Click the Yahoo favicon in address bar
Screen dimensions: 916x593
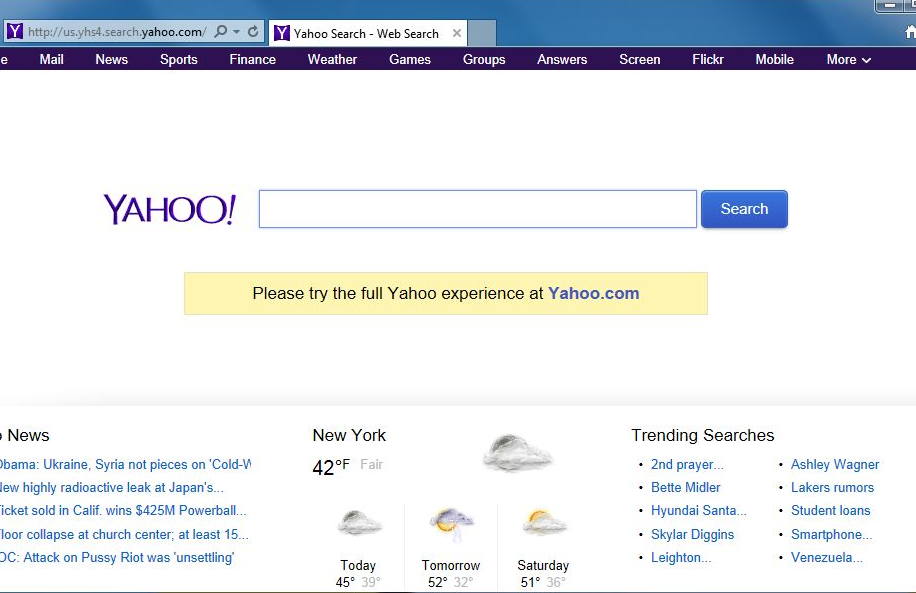tap(15, 32)
